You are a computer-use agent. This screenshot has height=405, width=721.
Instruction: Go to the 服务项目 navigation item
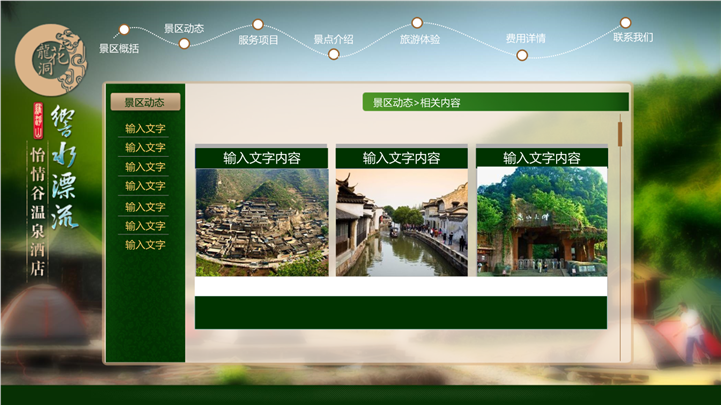click(258, 40)
